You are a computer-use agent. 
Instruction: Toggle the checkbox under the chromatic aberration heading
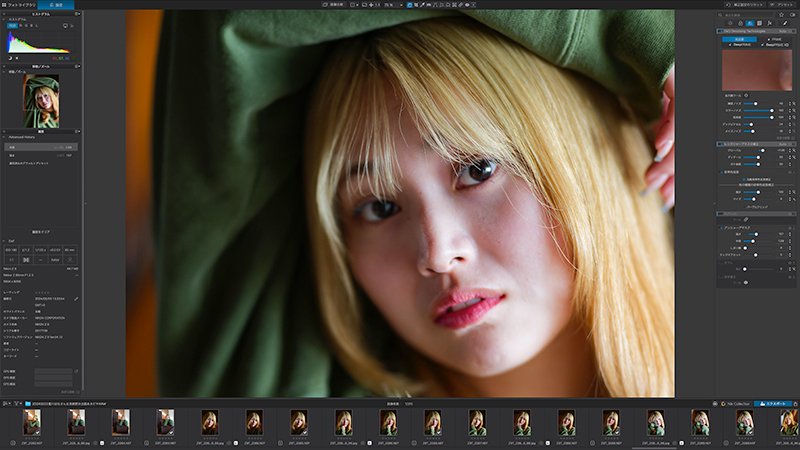[744, 179]
